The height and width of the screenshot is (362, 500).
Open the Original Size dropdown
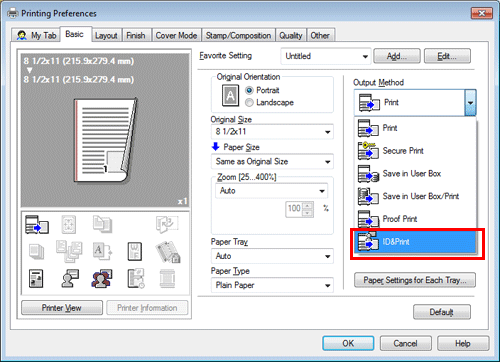(x=272, y=132)
